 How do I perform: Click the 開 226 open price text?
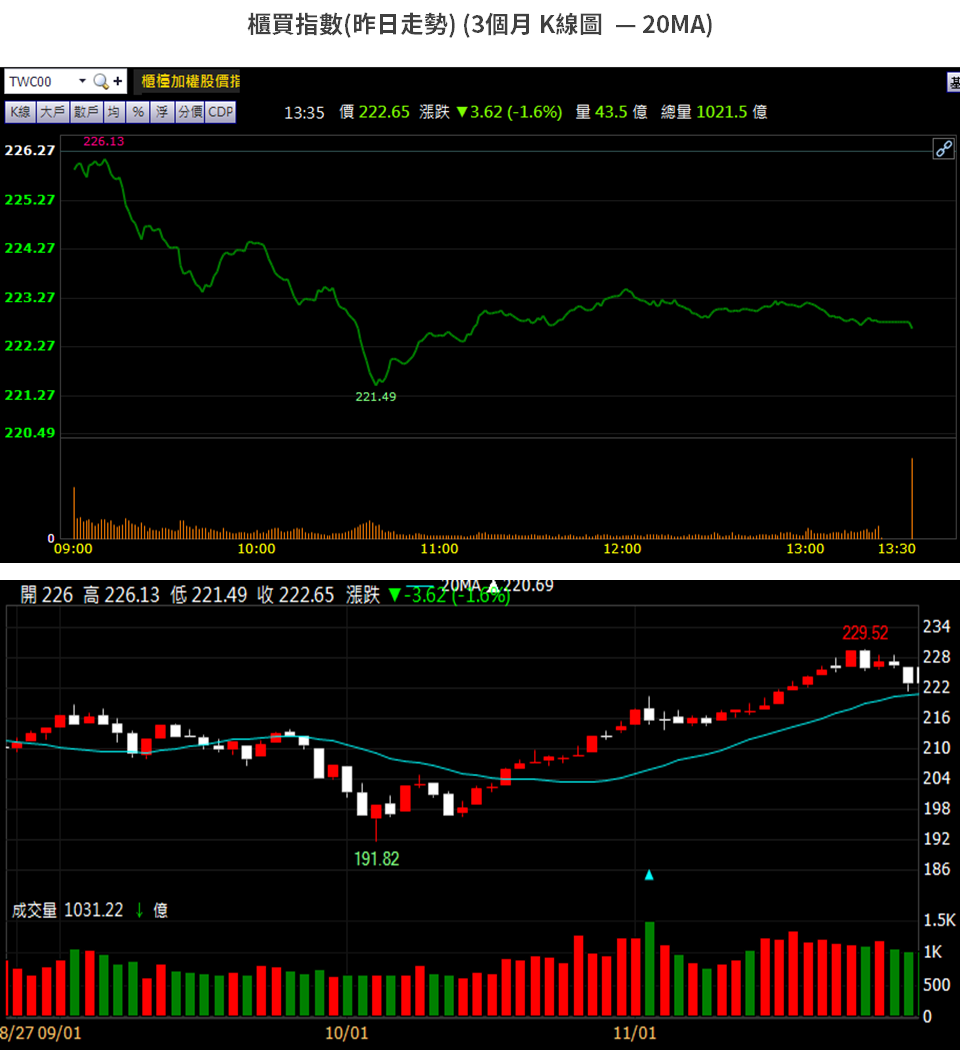(46, 595)
